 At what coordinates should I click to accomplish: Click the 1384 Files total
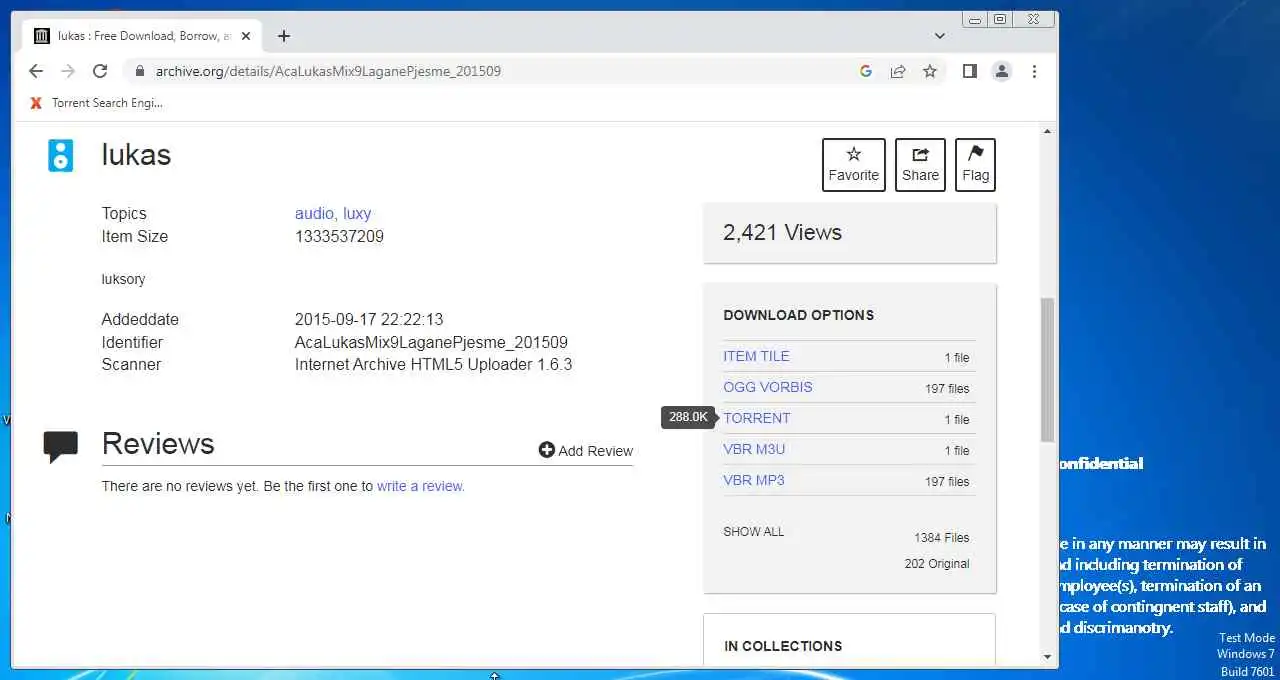[x=942, y=538]
